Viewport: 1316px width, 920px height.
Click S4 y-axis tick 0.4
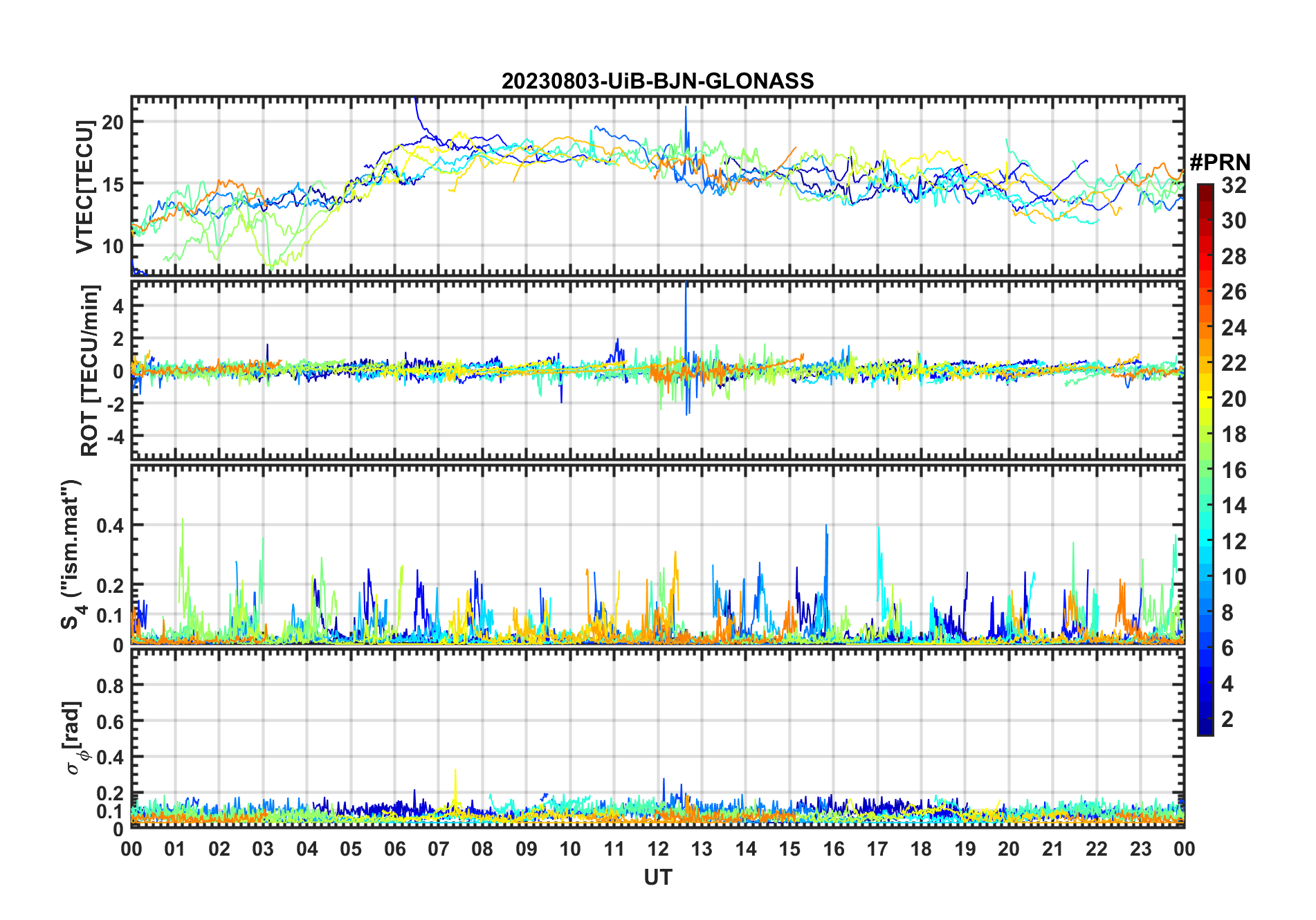point(110,525)
